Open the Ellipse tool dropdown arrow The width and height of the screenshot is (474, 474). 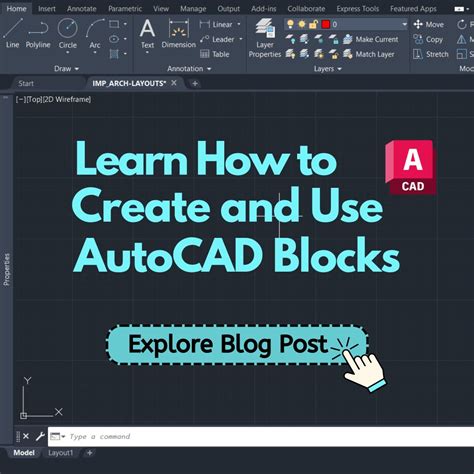(x=125, y=39)
